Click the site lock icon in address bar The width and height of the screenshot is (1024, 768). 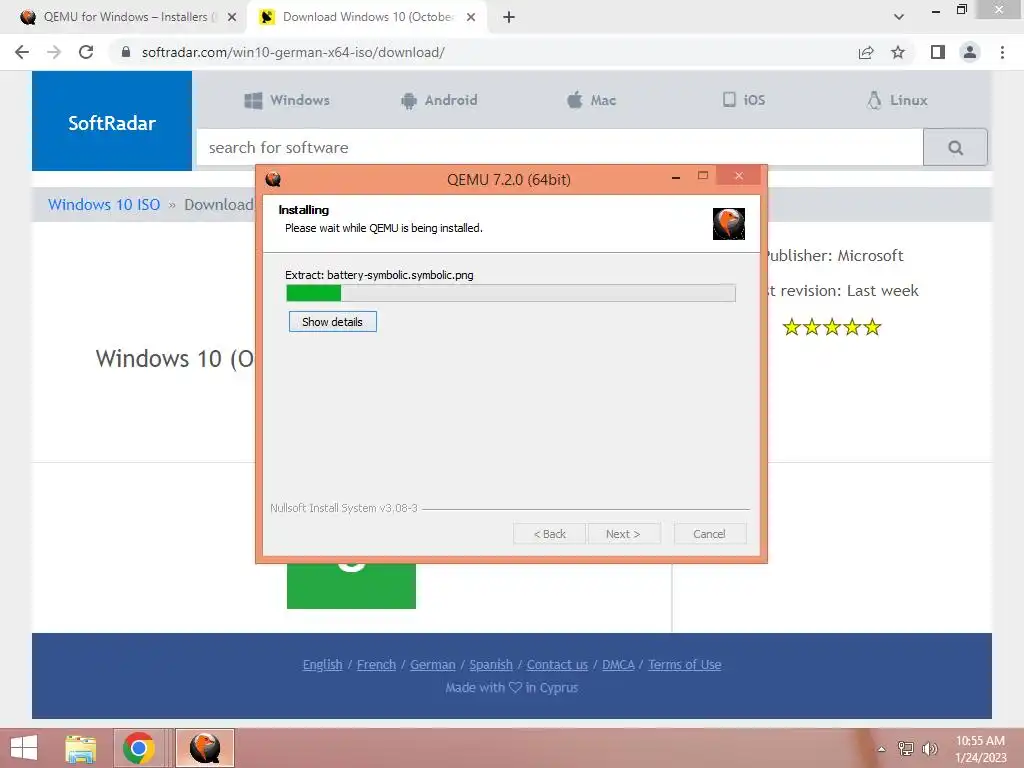coord(126,52)
